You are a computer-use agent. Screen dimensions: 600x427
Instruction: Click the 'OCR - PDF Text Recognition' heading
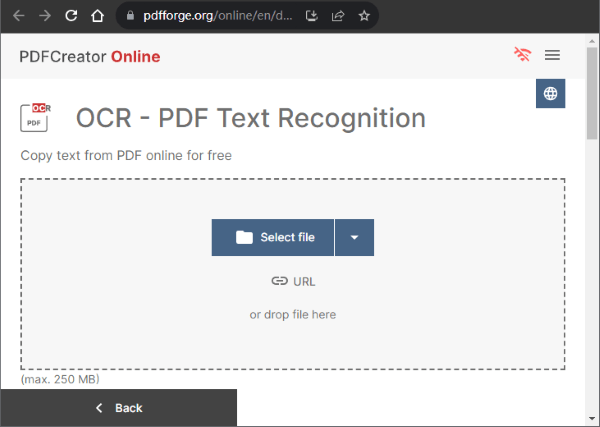(251, 118)
